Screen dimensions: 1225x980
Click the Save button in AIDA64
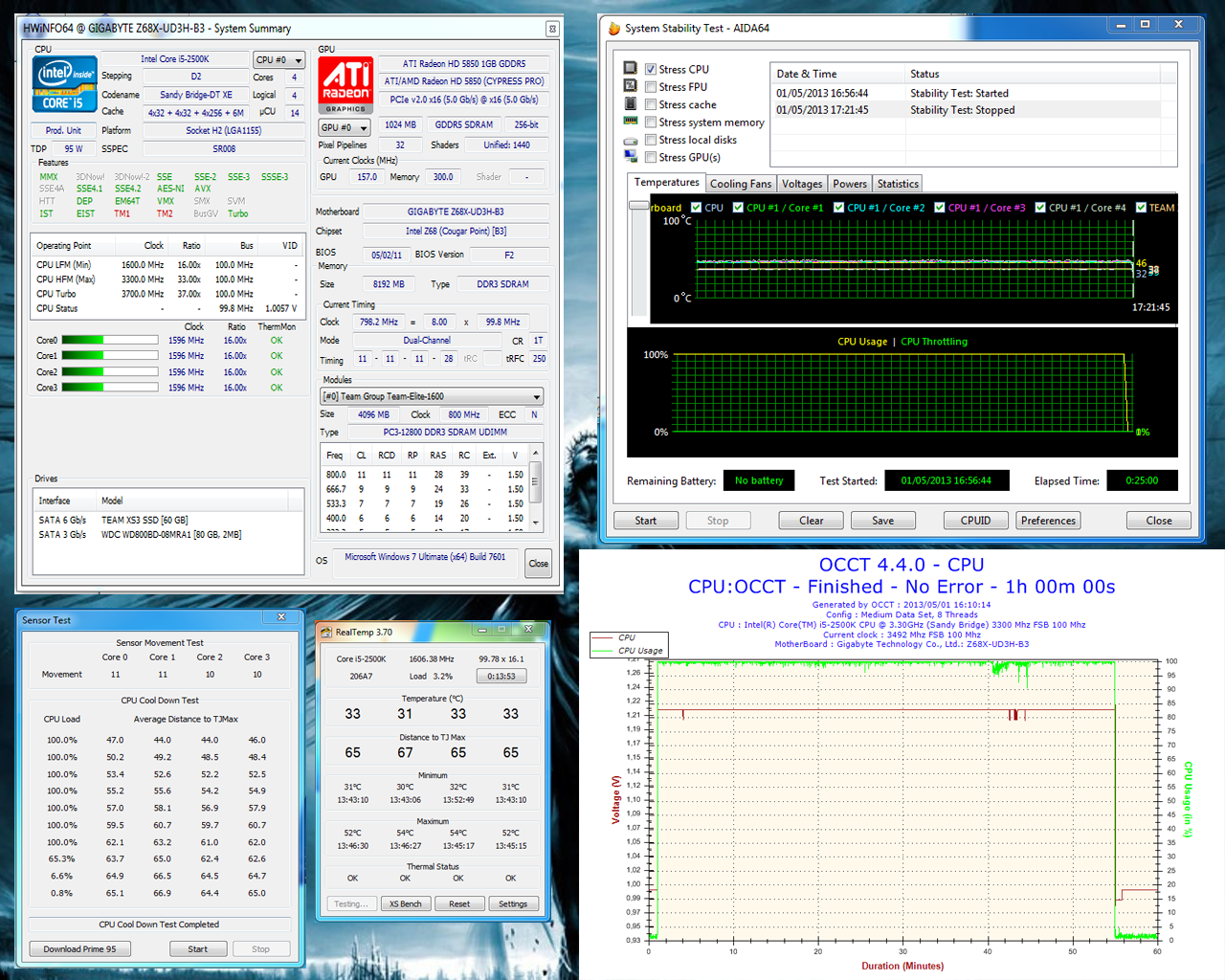coord(883,521)
